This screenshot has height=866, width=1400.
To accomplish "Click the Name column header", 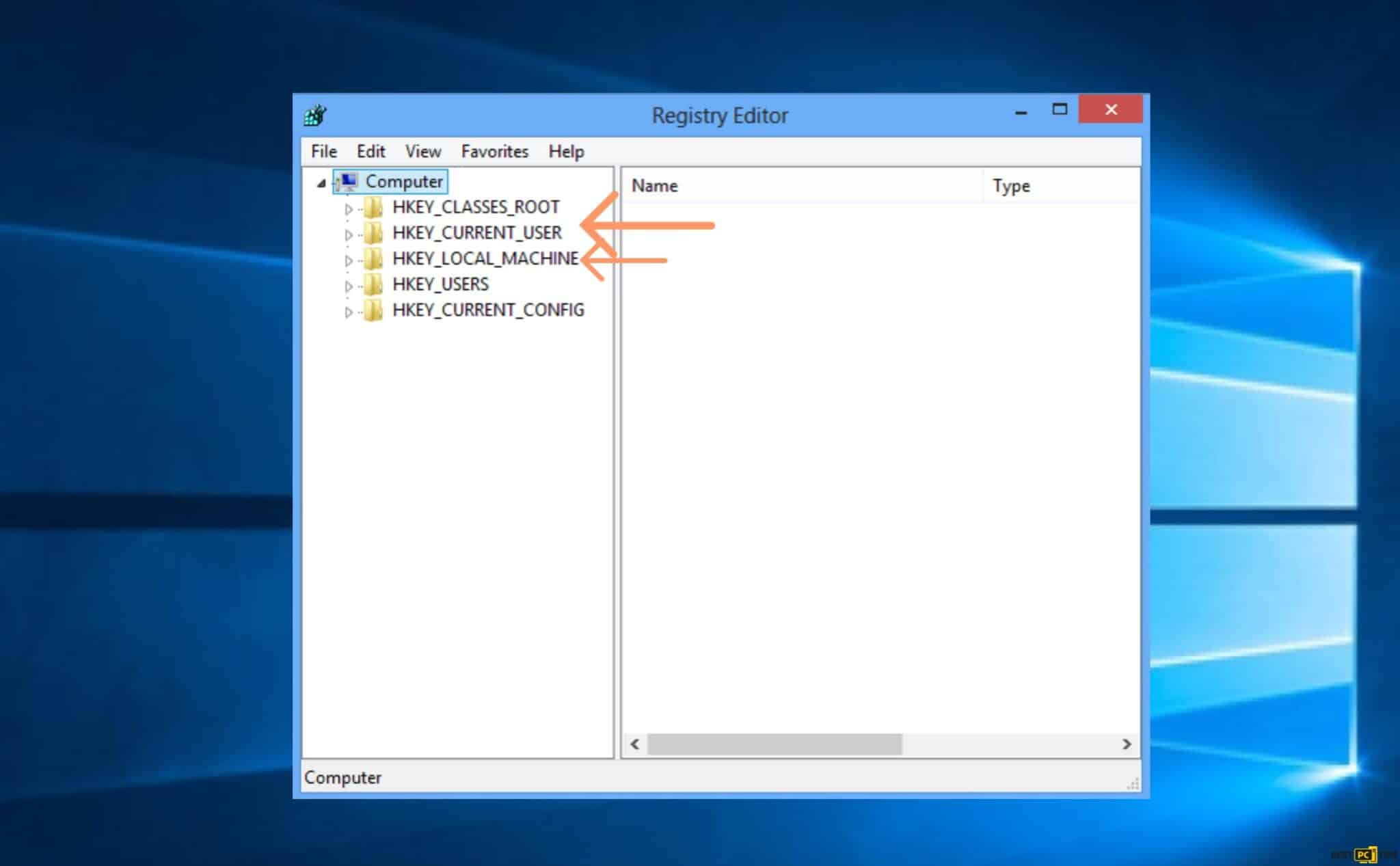I will click(x=803, y=185).
